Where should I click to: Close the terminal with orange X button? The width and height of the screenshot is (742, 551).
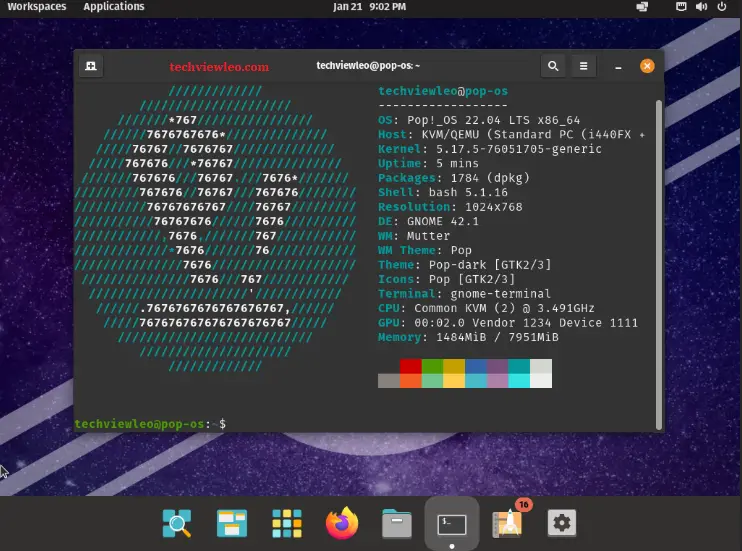pos(647,66)
